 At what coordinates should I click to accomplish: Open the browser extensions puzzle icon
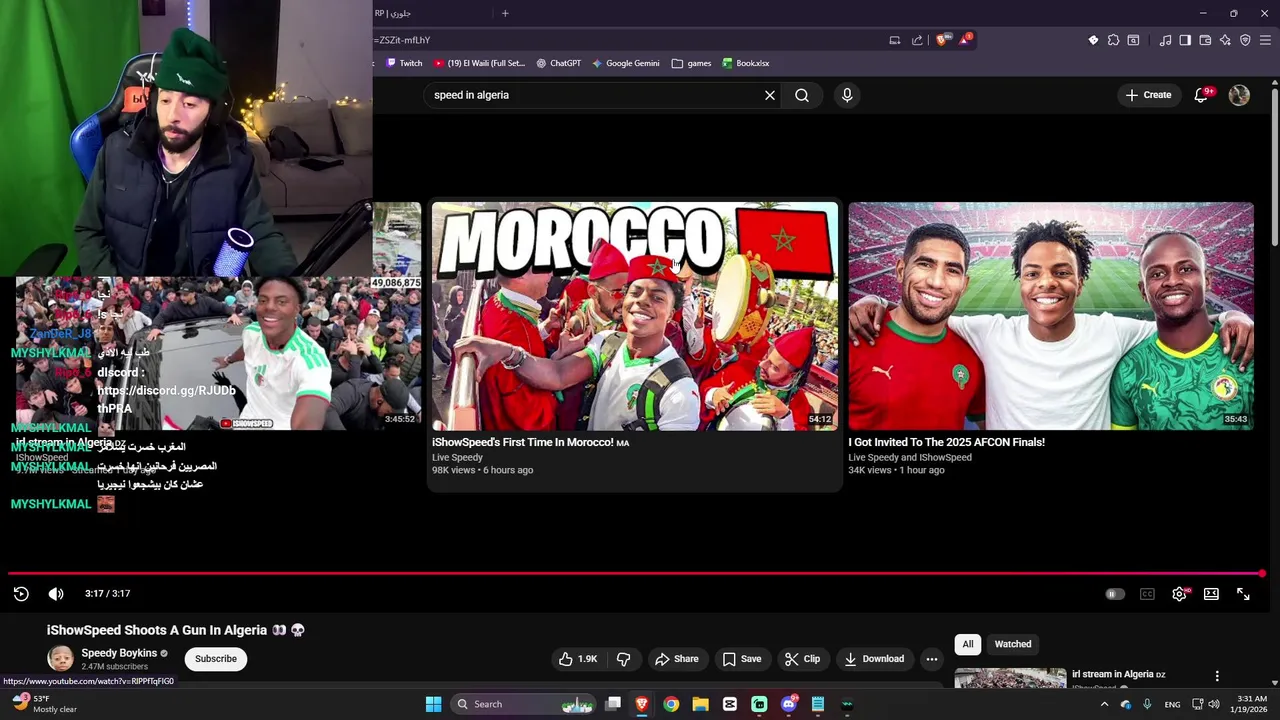(x=1113, y=40)
